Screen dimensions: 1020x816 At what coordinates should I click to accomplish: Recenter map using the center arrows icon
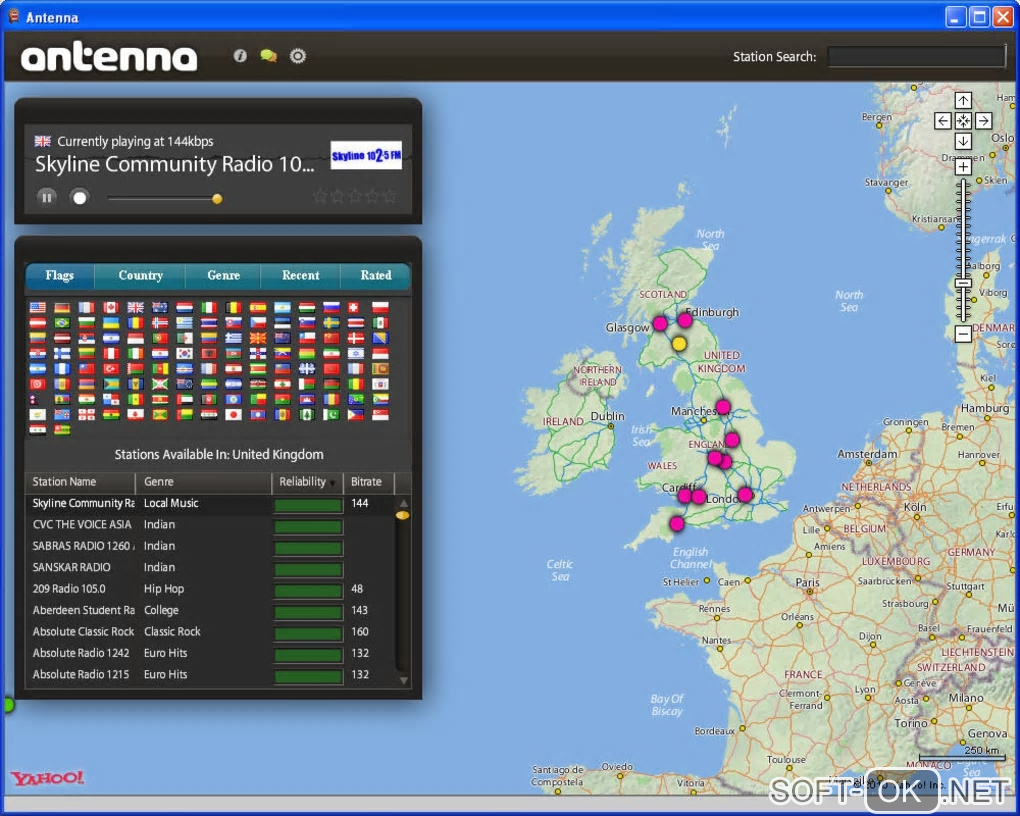click(963, 121)
